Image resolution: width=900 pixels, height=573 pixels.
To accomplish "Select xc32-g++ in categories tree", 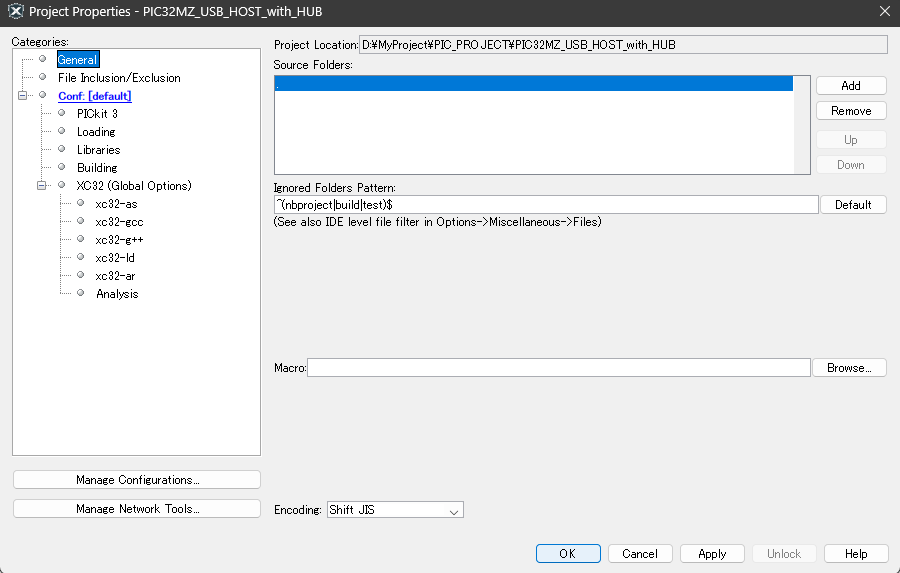I will click(120, 240).
